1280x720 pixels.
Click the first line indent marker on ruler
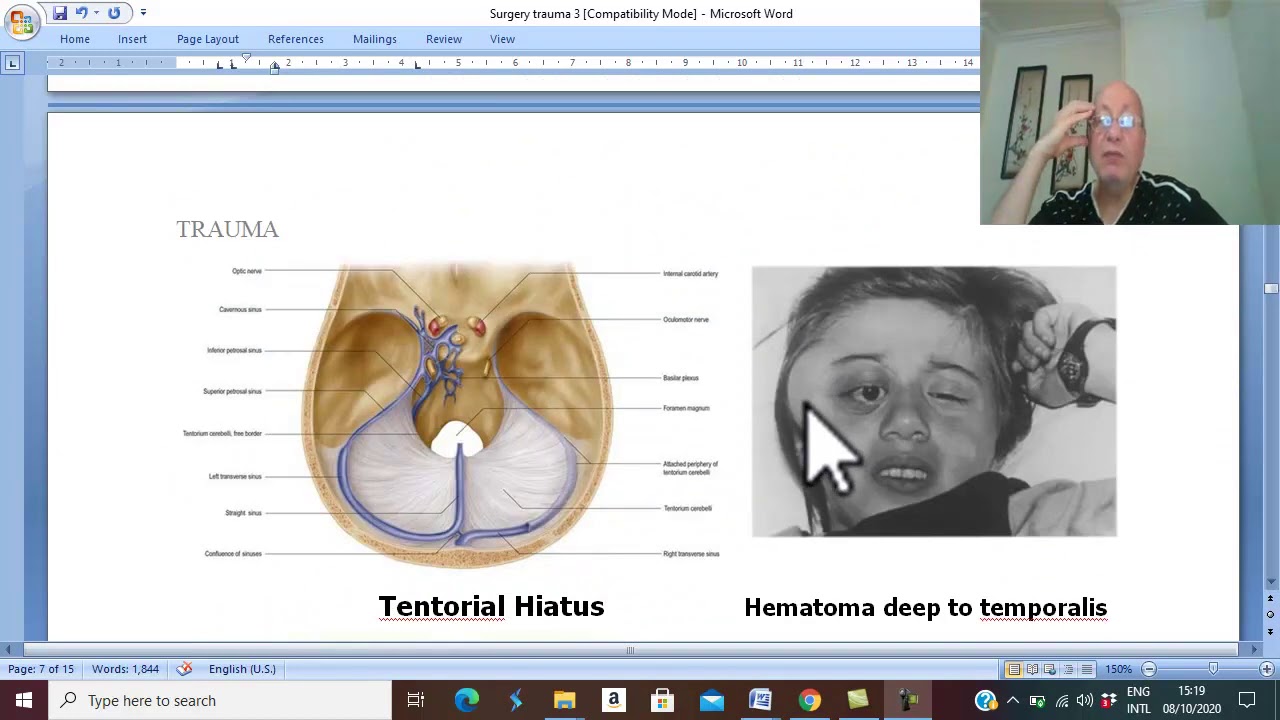(246, 58)
